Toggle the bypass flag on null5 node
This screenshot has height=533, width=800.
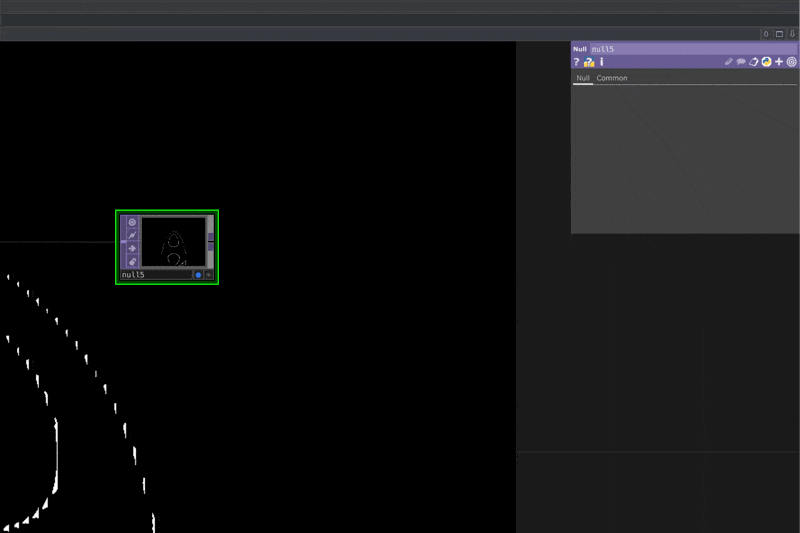click(132, 235)
